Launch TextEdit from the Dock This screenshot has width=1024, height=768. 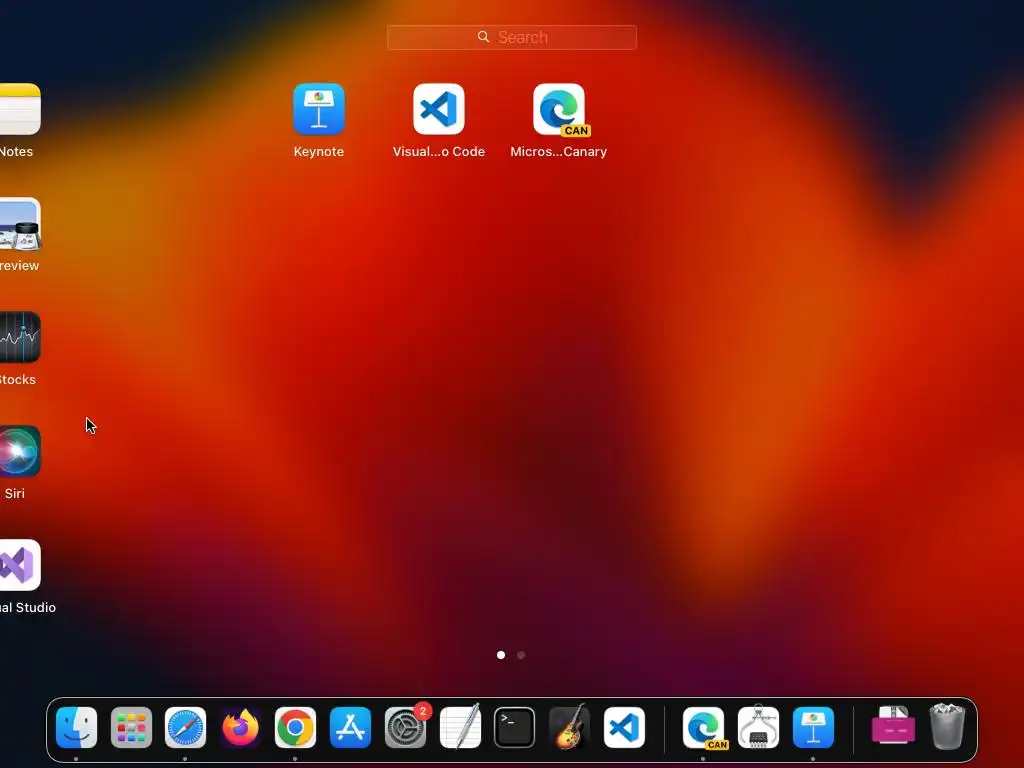460,726
